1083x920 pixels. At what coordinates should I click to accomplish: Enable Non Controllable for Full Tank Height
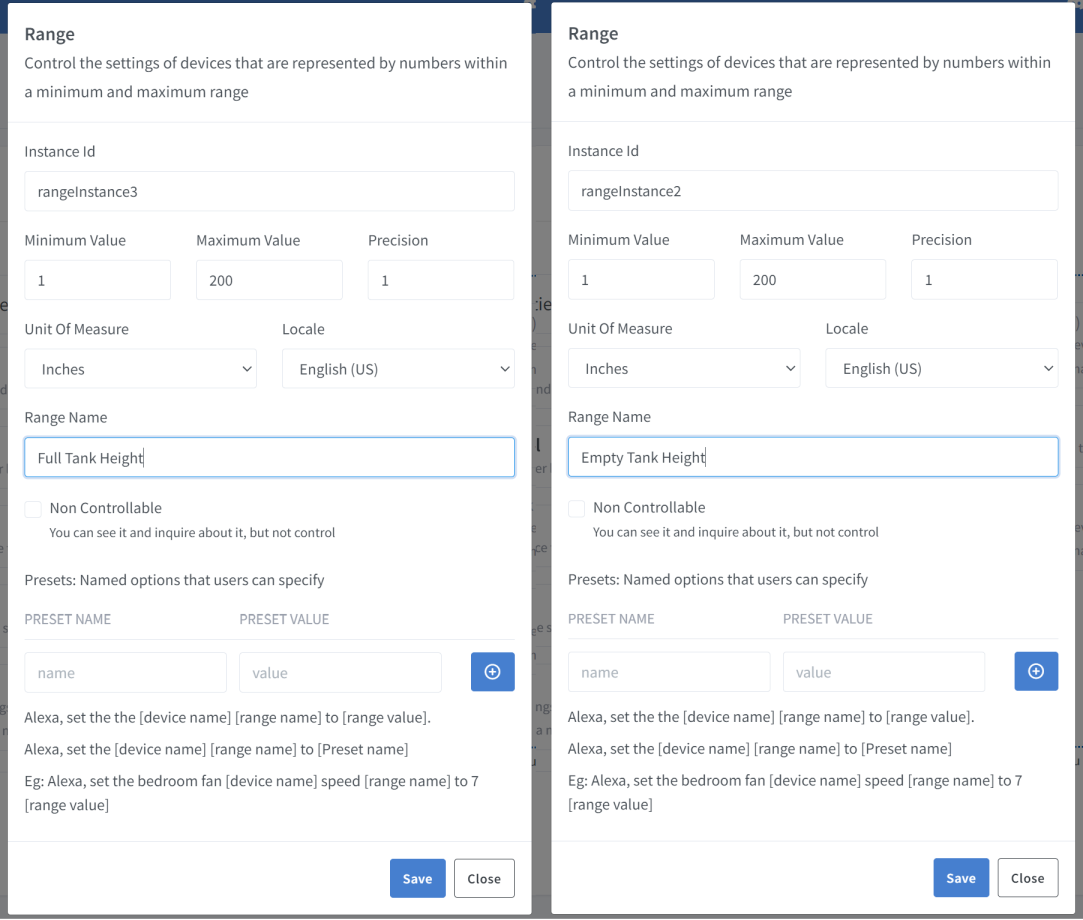(x=33, y=509)
